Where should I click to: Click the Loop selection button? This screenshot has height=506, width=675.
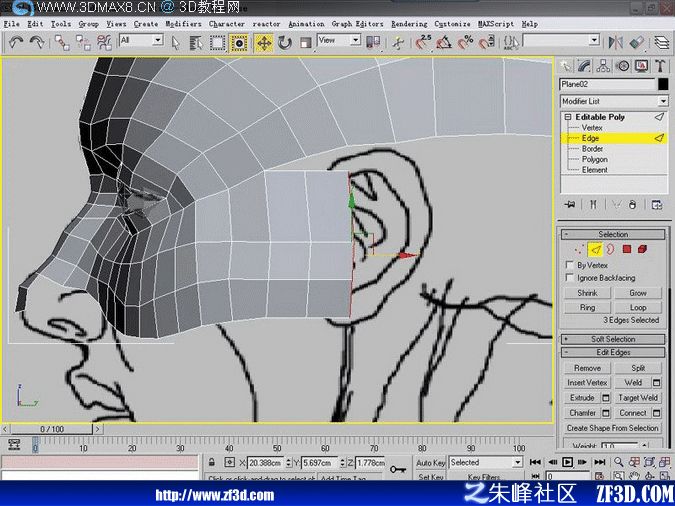coord(638,307)
